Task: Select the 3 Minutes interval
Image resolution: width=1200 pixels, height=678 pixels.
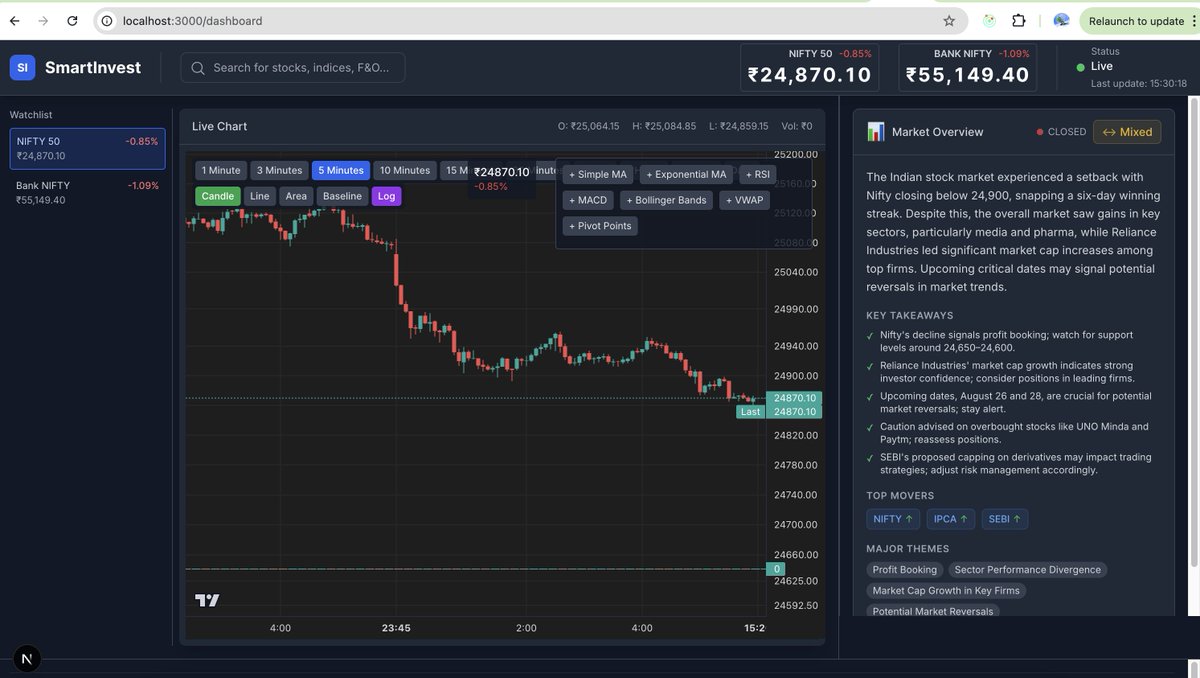Action: point(279,170)
